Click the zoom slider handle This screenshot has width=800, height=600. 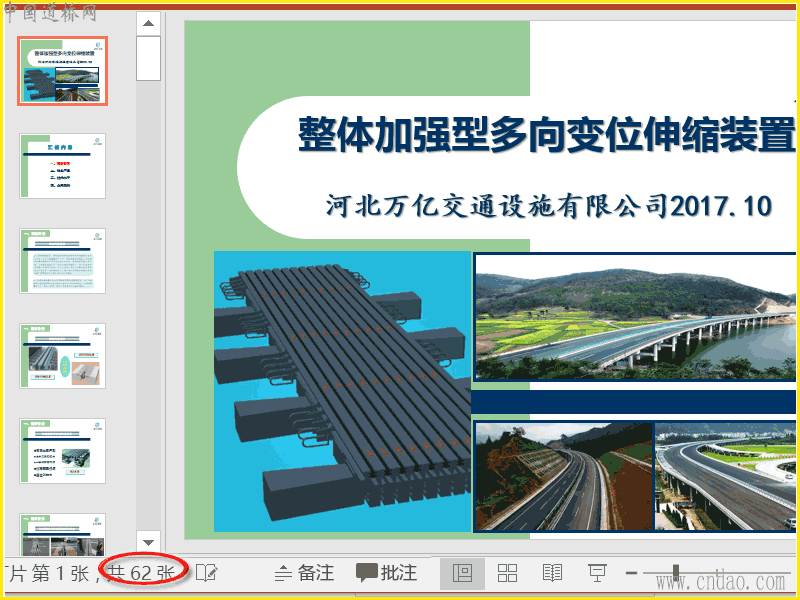676,573
